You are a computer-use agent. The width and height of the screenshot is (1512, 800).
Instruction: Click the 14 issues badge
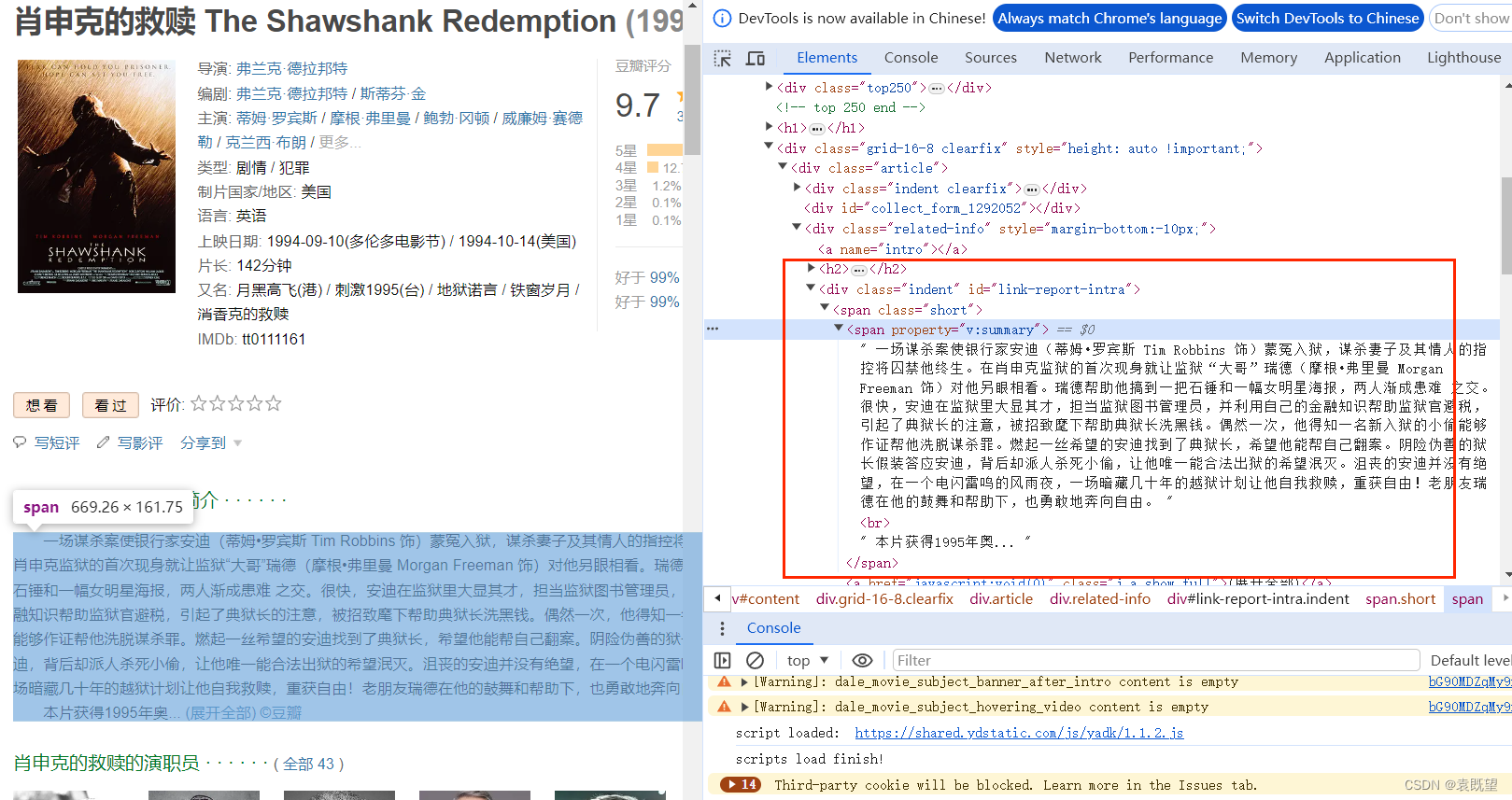pyautogui.click(x=742, y=785)
